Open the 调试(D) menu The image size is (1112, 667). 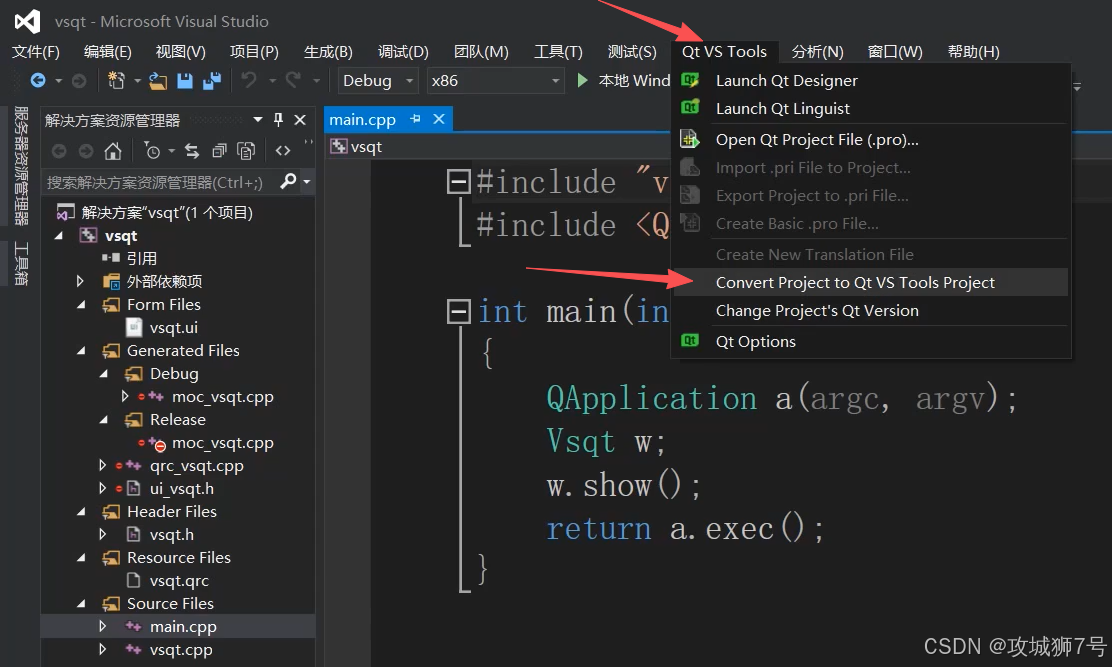tap(403, 52)
